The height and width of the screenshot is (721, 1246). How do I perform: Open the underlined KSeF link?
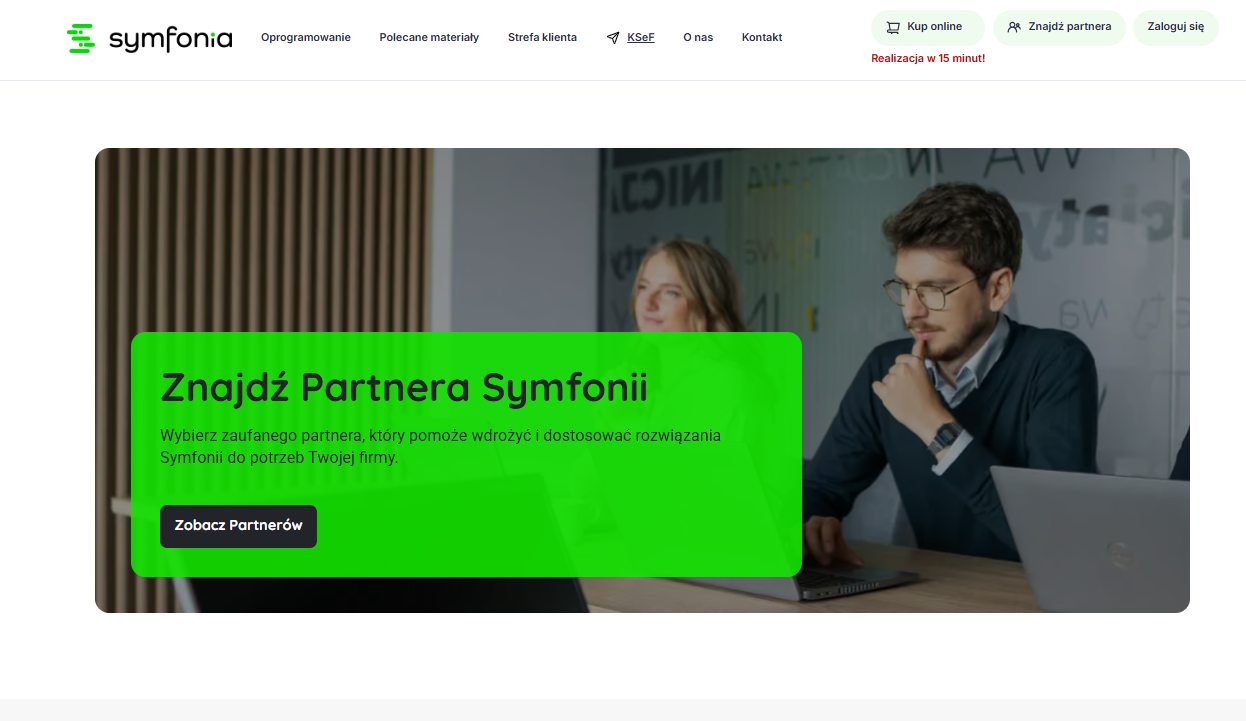(x=641, y=37)
